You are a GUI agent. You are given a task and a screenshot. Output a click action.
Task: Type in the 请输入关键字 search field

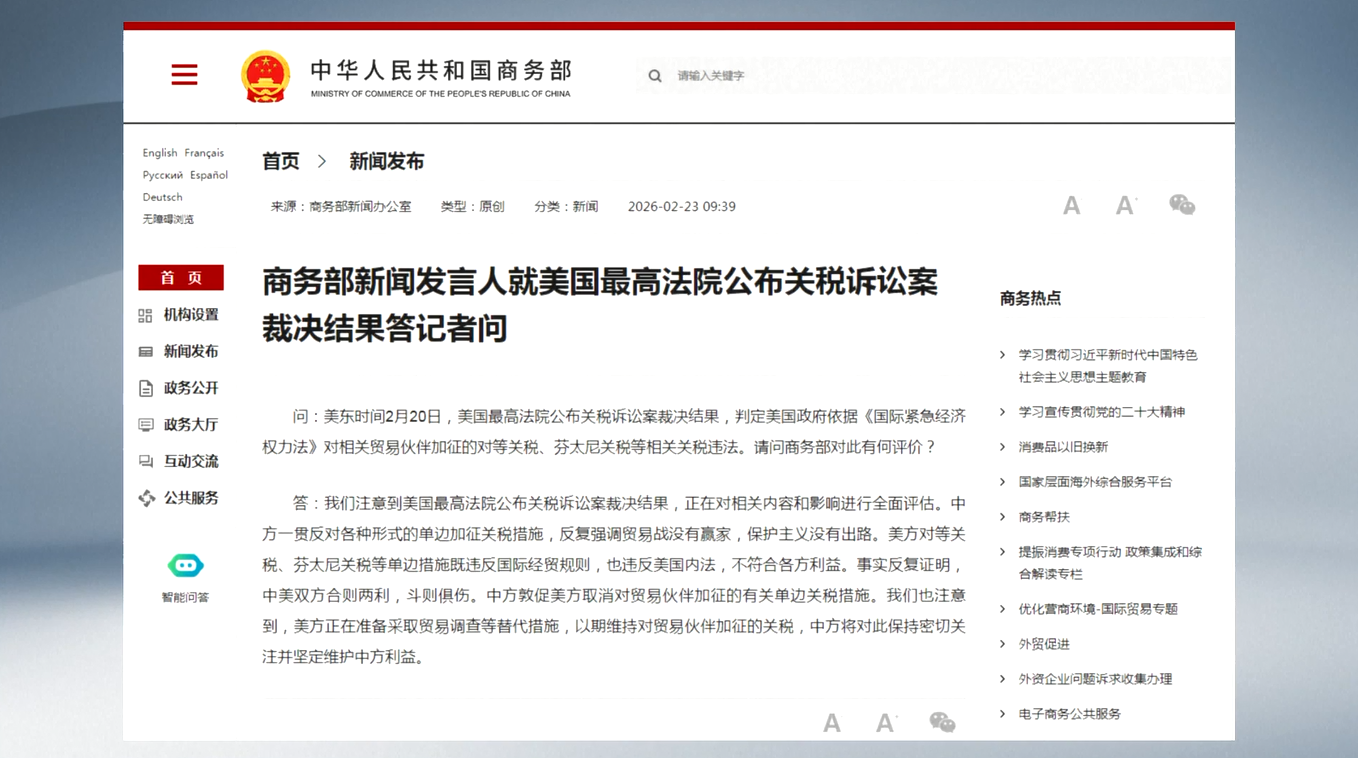click(x=800, y=76)
